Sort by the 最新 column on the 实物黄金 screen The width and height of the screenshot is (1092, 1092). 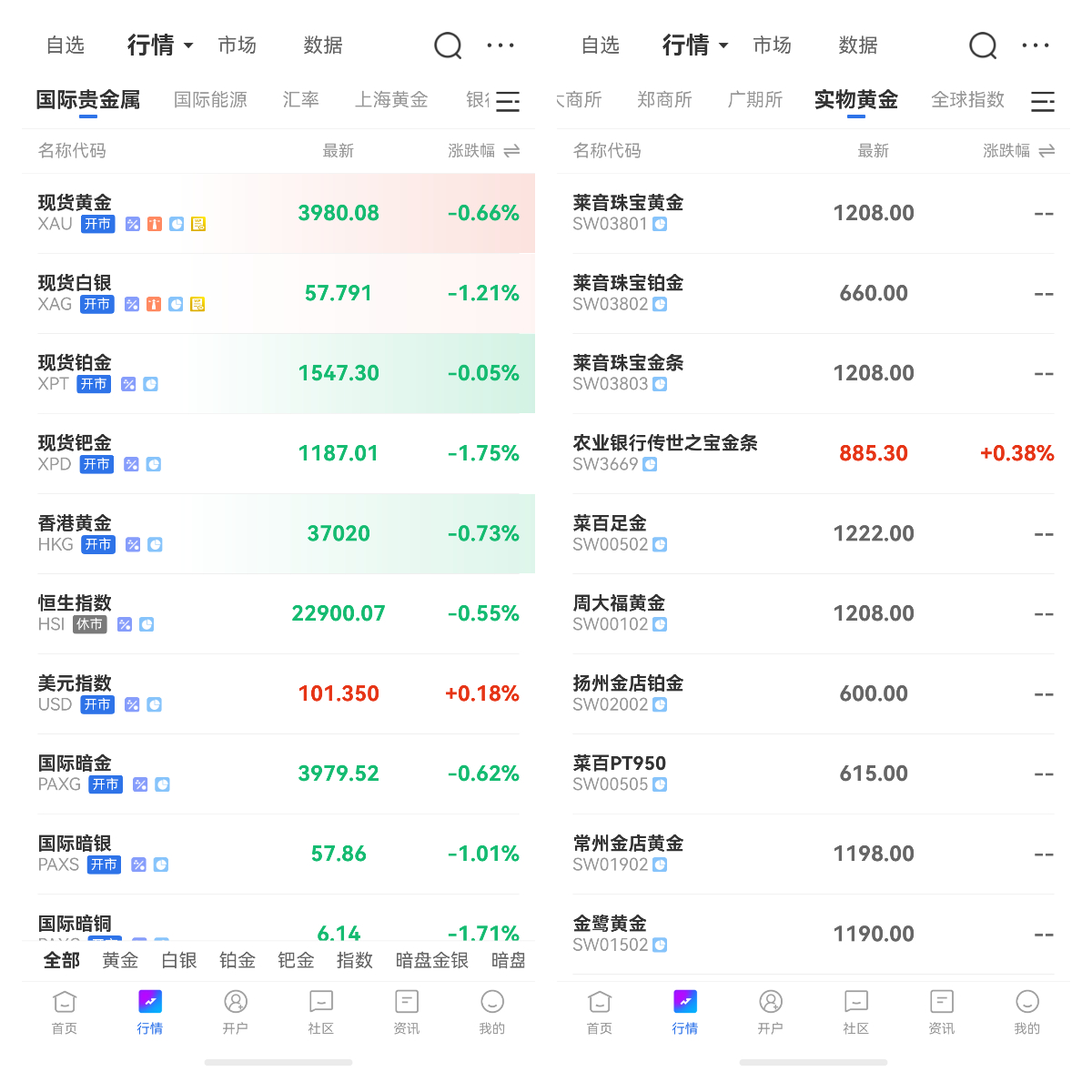pos(874,151)
